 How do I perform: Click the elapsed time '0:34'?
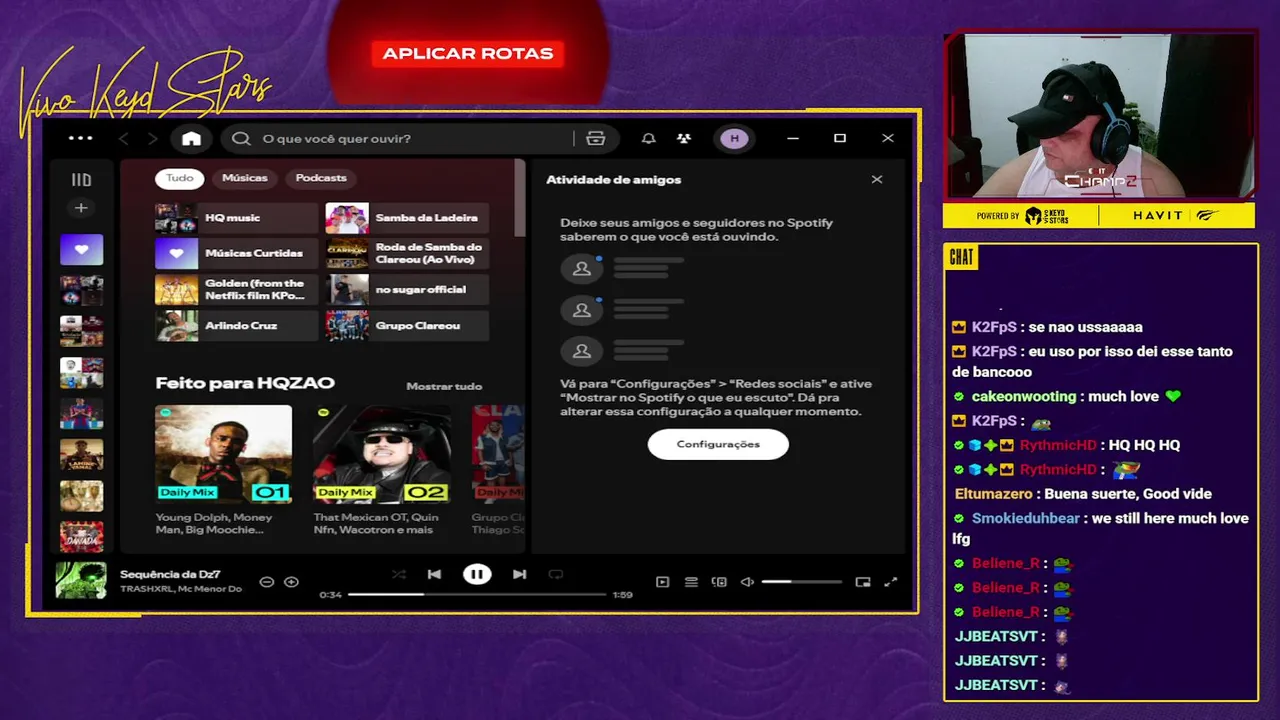(330, 595)
